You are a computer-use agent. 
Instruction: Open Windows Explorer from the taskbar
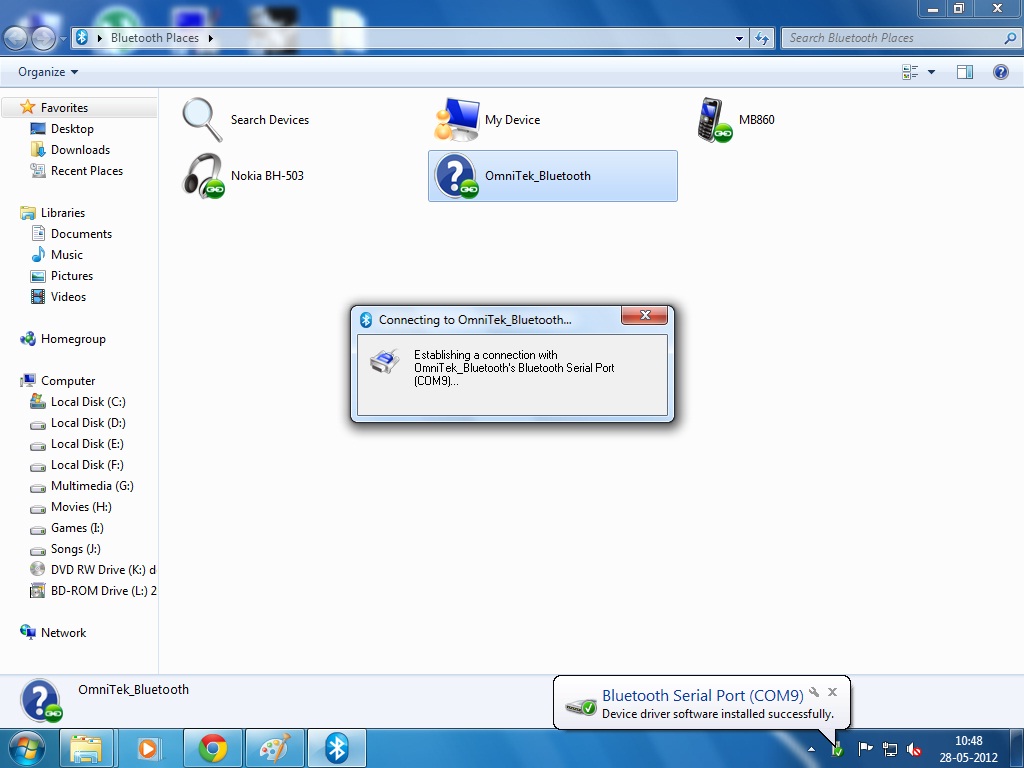[x=86, y=748]
